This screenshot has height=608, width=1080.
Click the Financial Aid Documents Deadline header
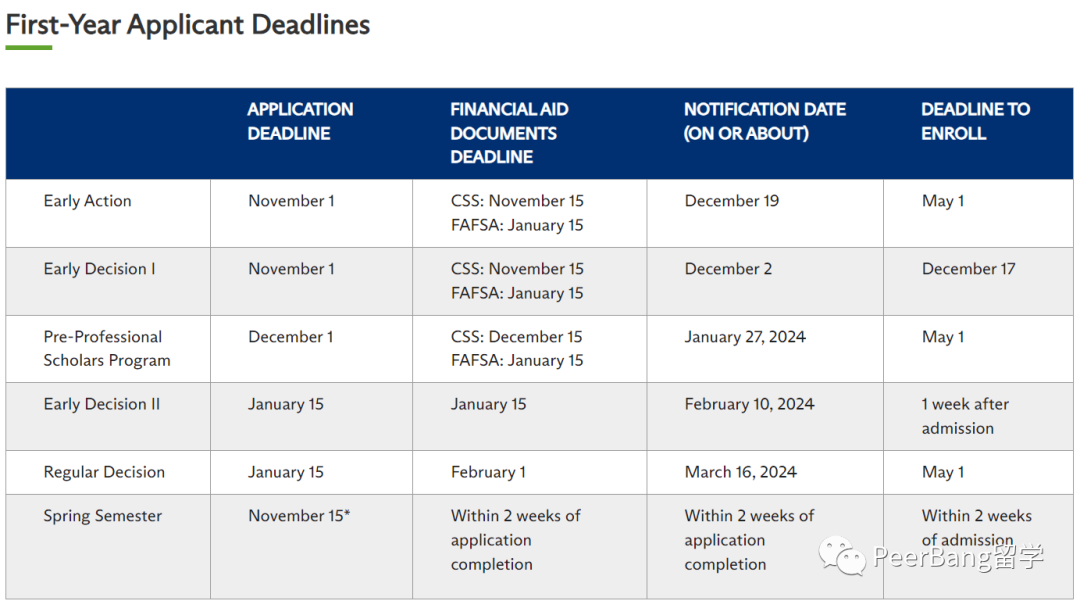coord(509,133)
